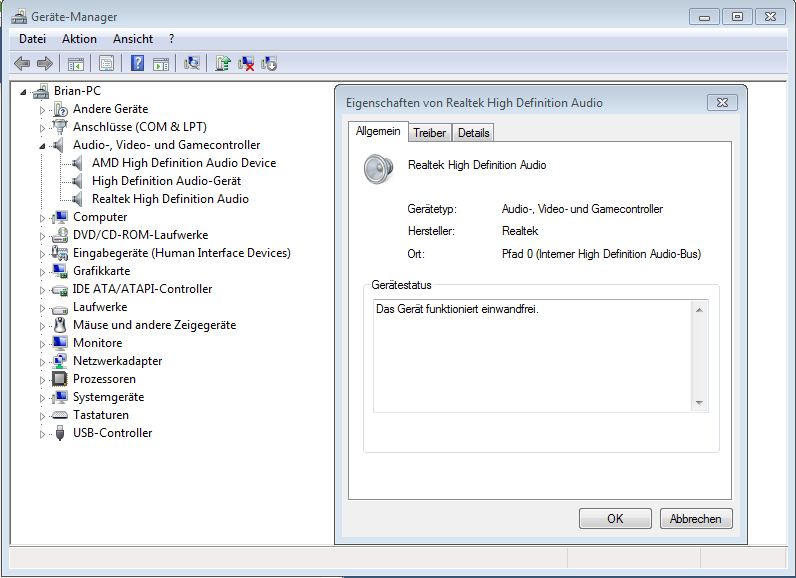Viewport: 796px width, 578px height.
Task: Open the ? help menu
Action: click(172, 39)
